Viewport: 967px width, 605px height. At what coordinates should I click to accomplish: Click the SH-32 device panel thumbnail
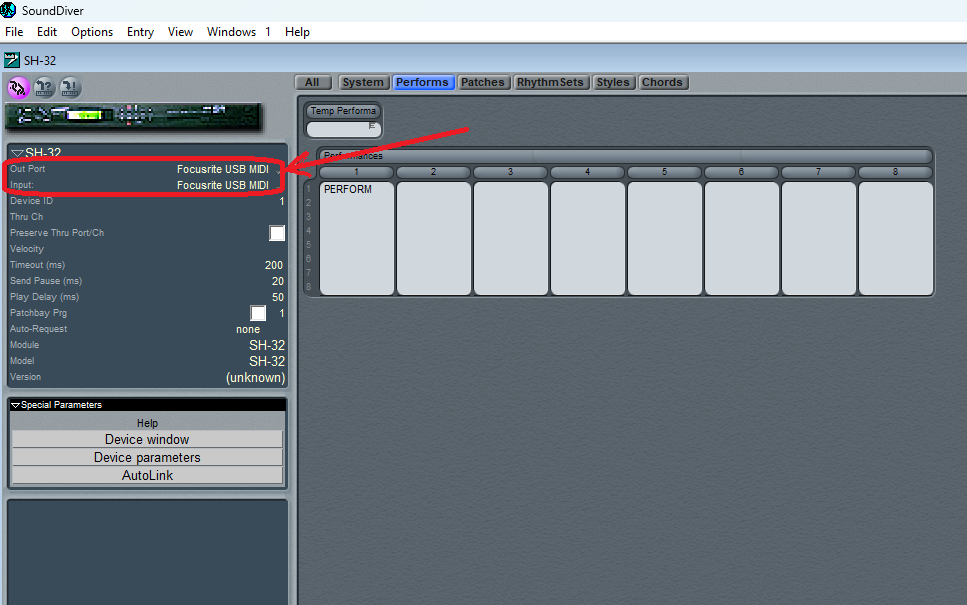click(x=133, y=116)
